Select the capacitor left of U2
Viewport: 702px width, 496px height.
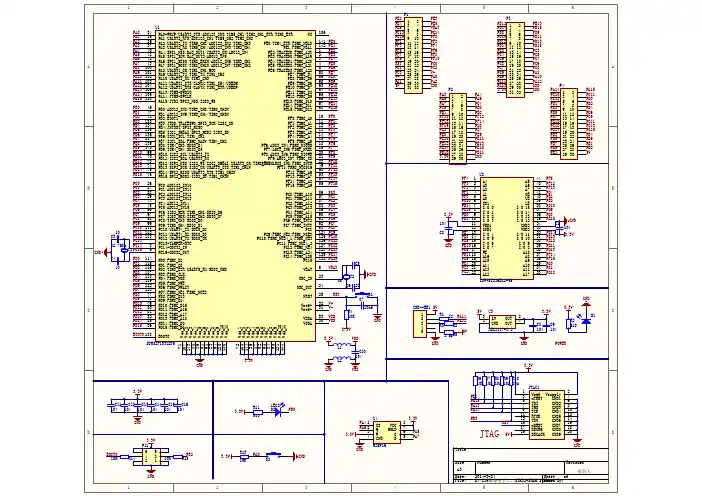pyautogui.click(x=449, y=229)
